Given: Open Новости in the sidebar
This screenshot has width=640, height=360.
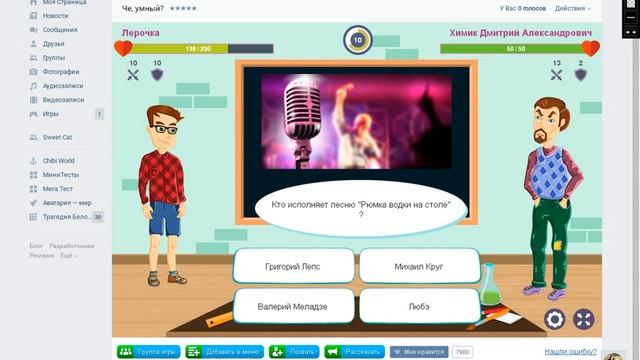Looking at the screenshot, I should tap(56, 16).
